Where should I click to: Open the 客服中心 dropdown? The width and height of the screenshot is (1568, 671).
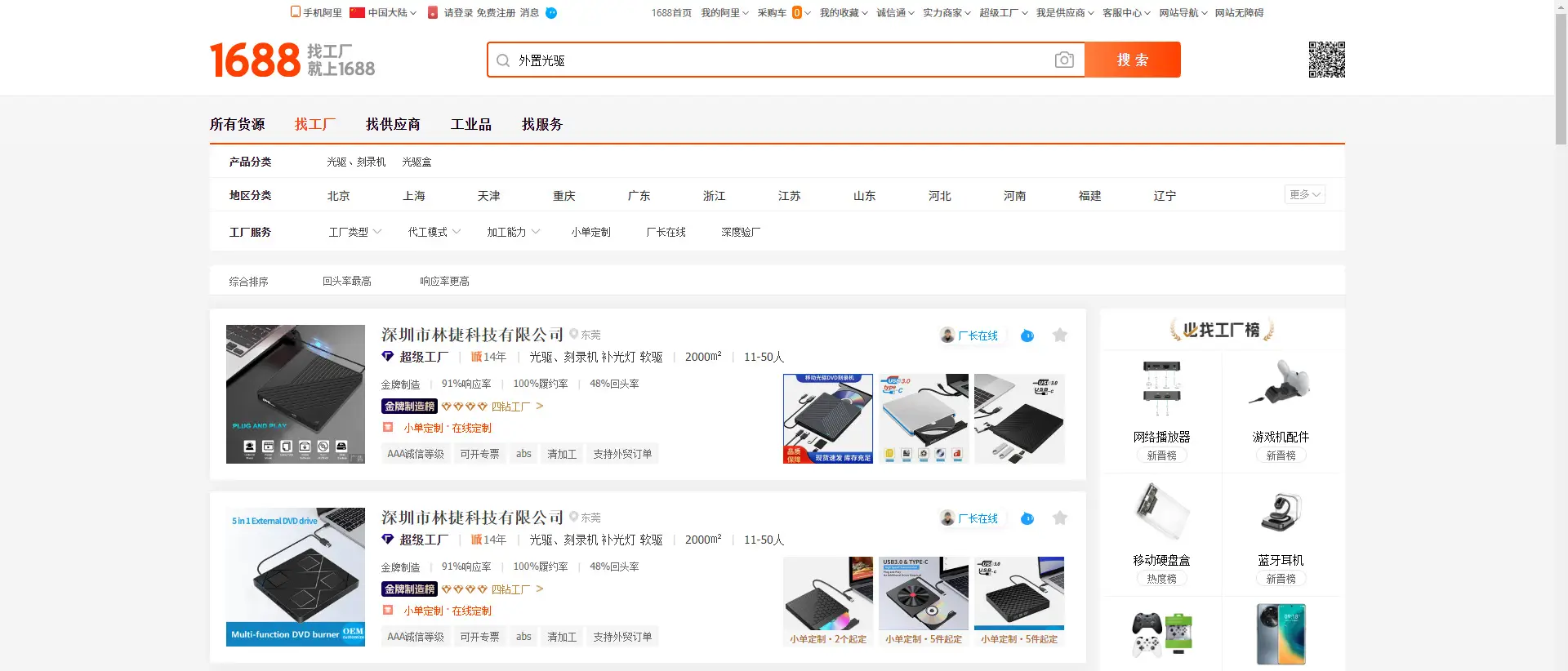[x=1126, y=13]
